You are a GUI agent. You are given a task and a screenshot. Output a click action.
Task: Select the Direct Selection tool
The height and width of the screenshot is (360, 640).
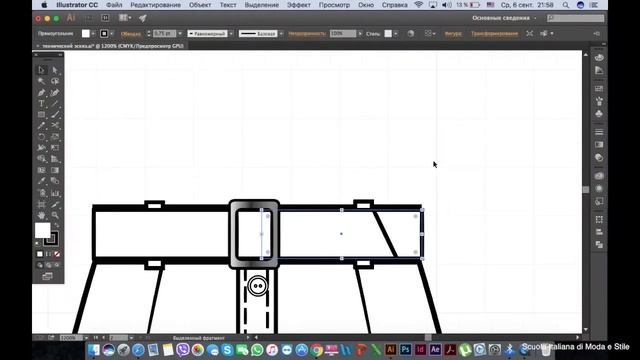(x=55, y=70)
